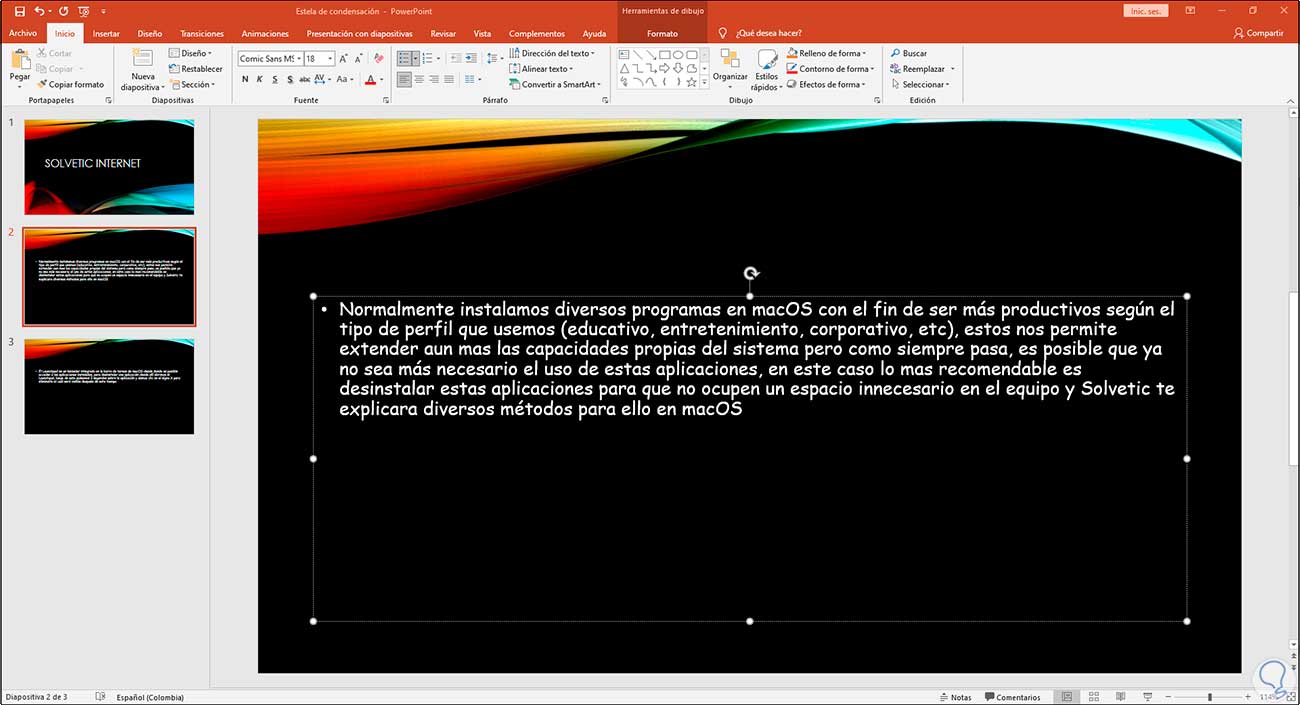Image resolution: width=1300 pixels, height=705 pixels.
Task: Click the Pegar paste icon
Action: coord(20,59)
